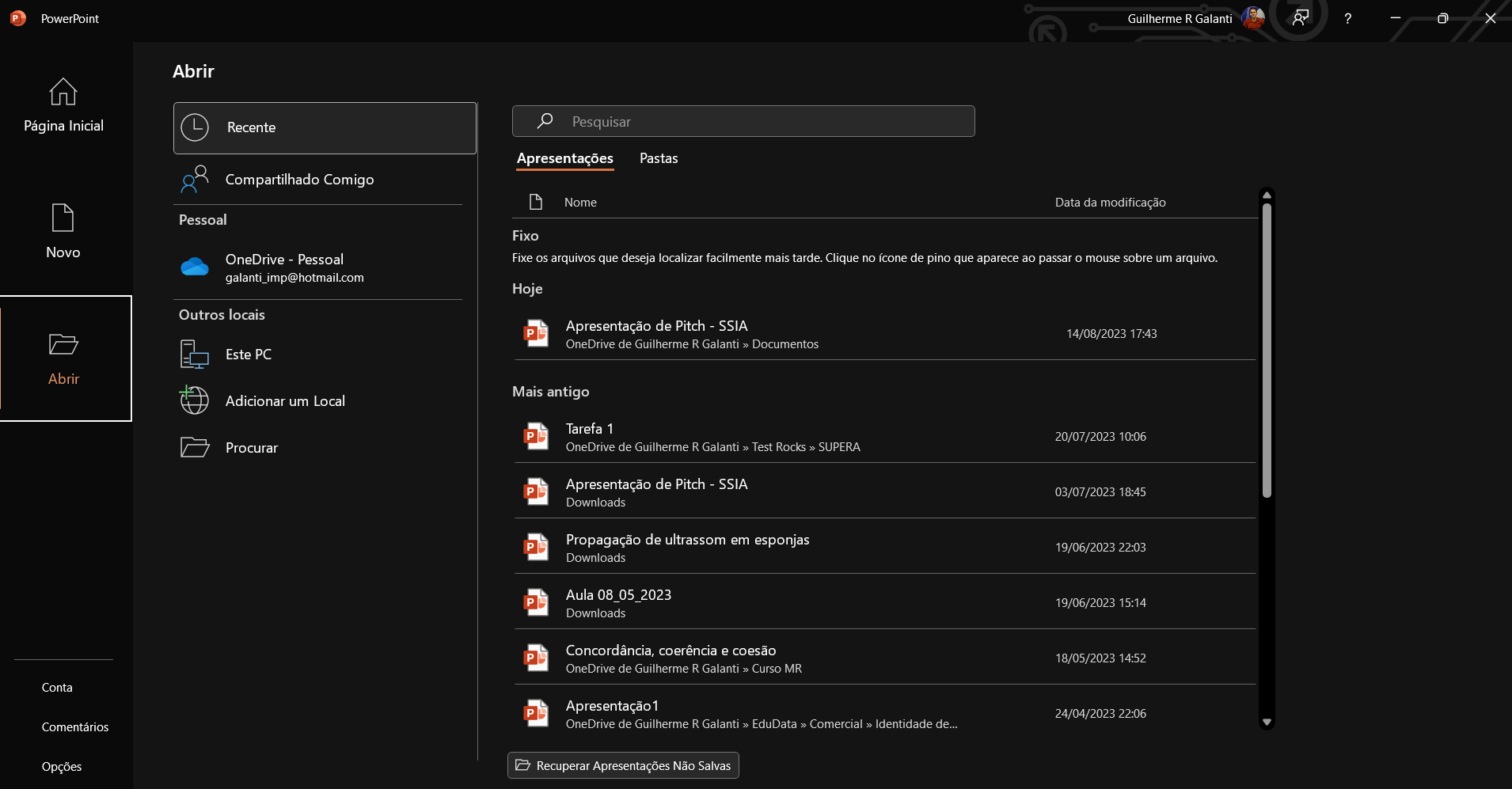
Task: Click the date 03/07/2023 18:45
Action: click(x=1100, y=492)
